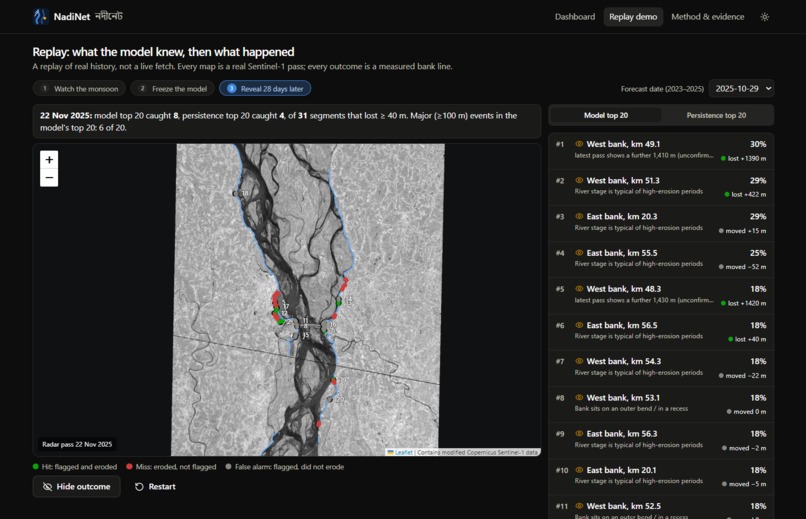The width and height of the screenshot is (806, 519).
Task: Open the Forecast date dropdown
Action: [x=741, y=88]
